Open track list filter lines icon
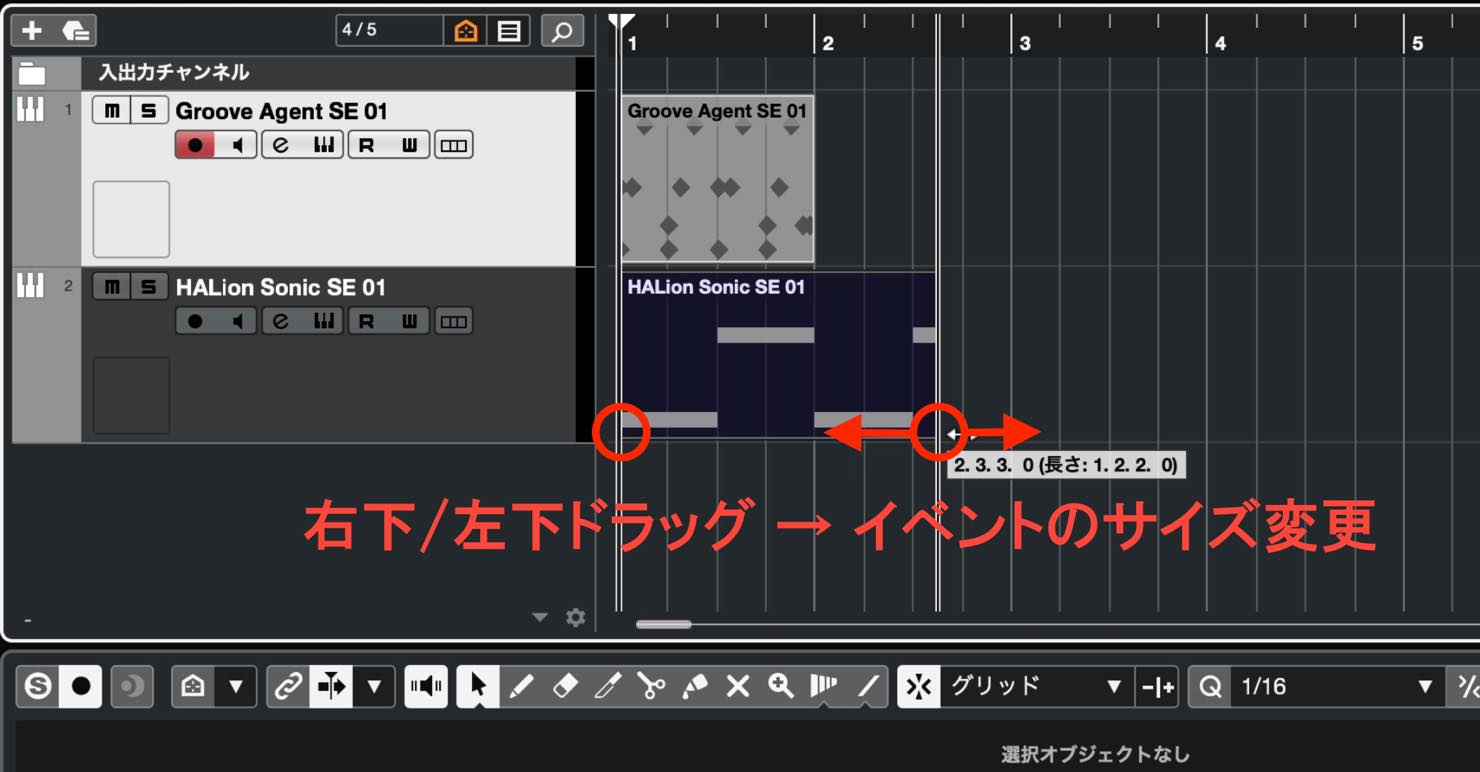 [510, 31]
